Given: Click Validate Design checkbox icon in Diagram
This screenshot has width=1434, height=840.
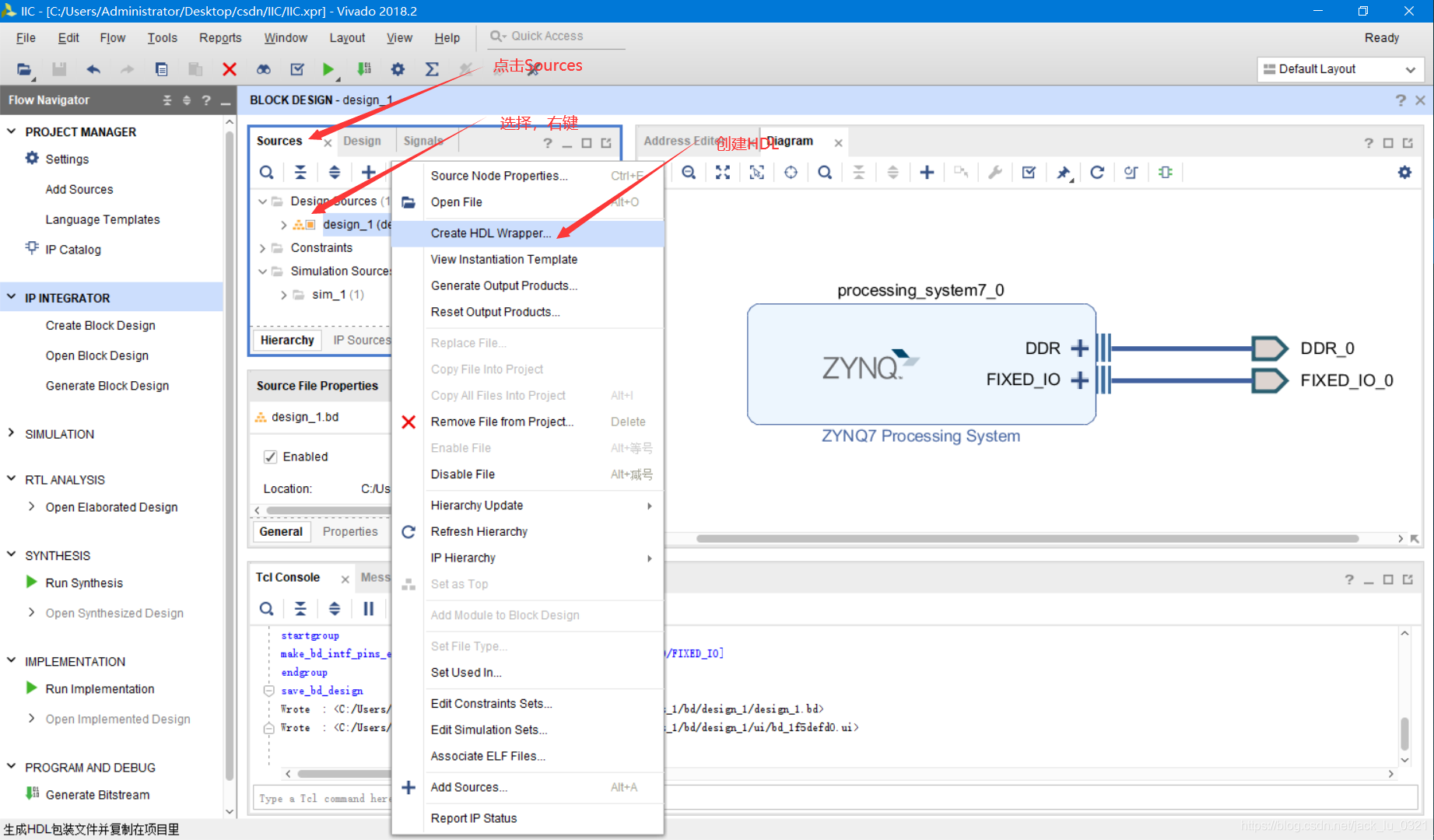Looking at the screenshot, I should [1029, 173].
